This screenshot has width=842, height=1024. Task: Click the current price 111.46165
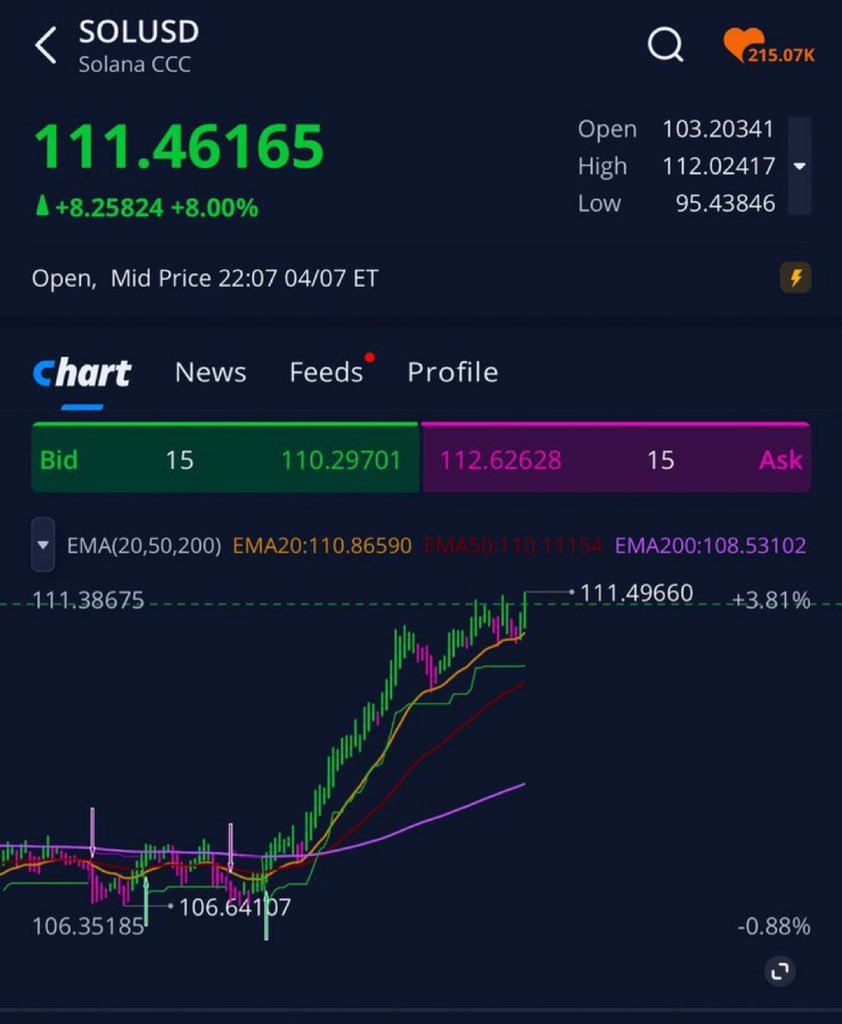(x=178, y=146)
